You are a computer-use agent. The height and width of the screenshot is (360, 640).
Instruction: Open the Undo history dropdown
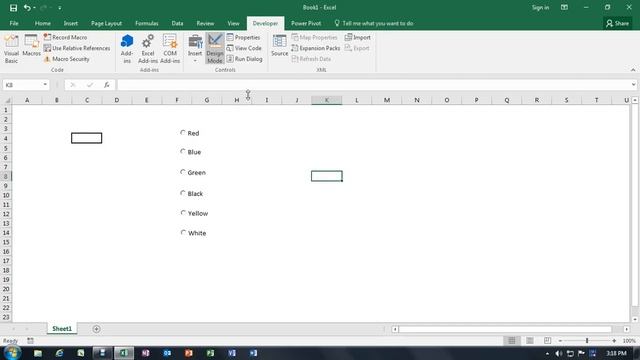[34, 8]
